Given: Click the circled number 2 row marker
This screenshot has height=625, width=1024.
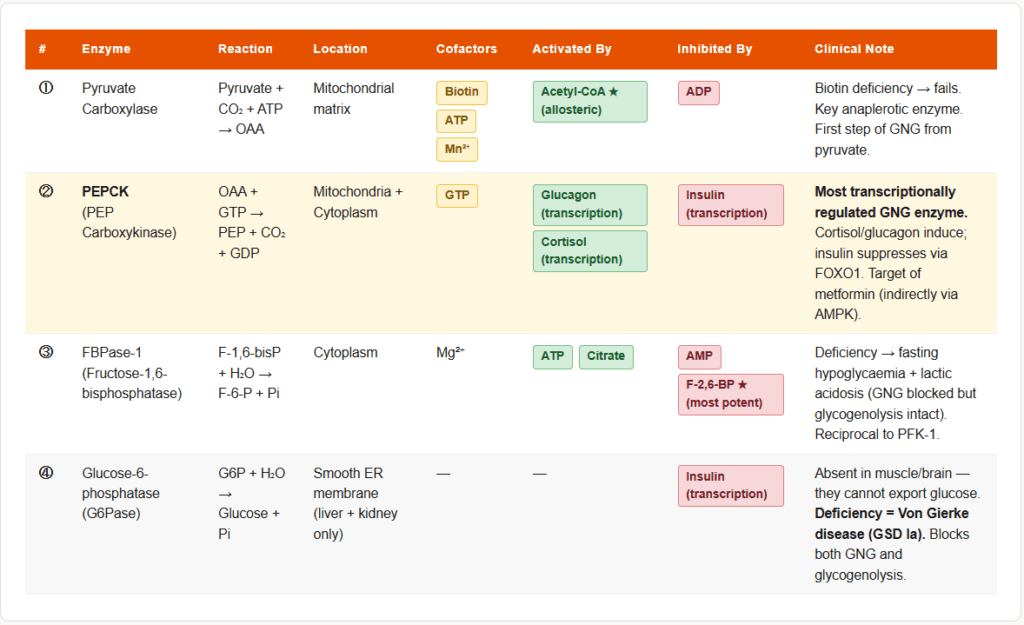Looking at the screenshot, I should pos(45,192).
